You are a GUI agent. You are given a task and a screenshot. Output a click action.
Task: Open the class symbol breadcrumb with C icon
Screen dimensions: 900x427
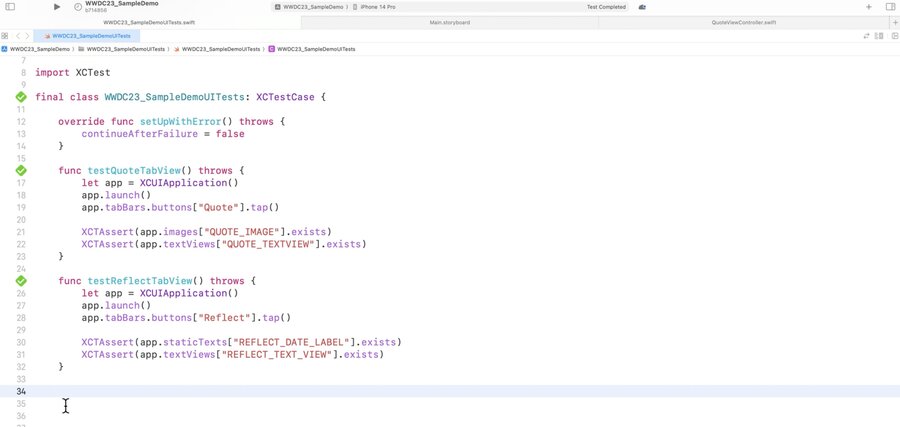[x=312, y=49]
